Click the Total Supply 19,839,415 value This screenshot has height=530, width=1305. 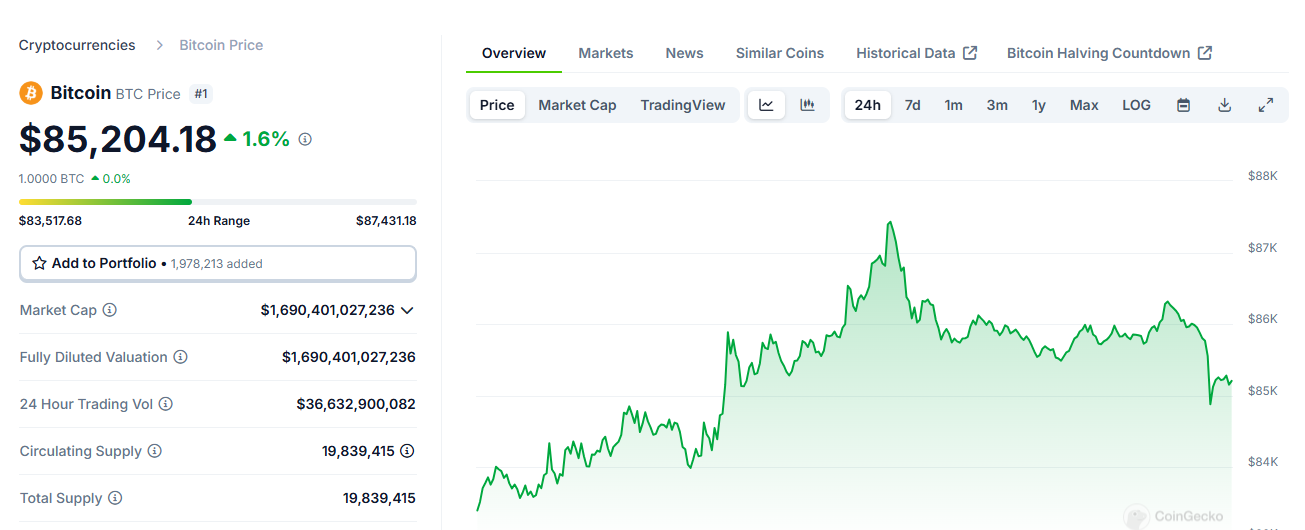click(x=379, y=498)
